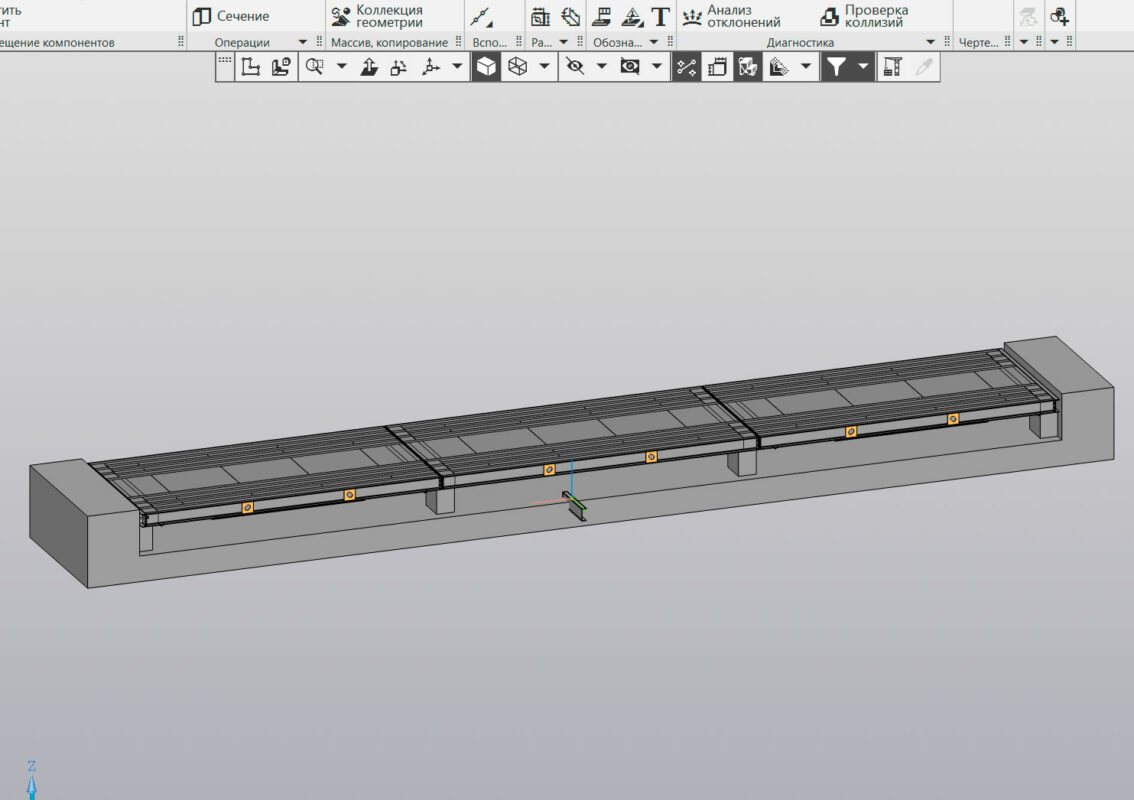Open the Операции group label

242,43
